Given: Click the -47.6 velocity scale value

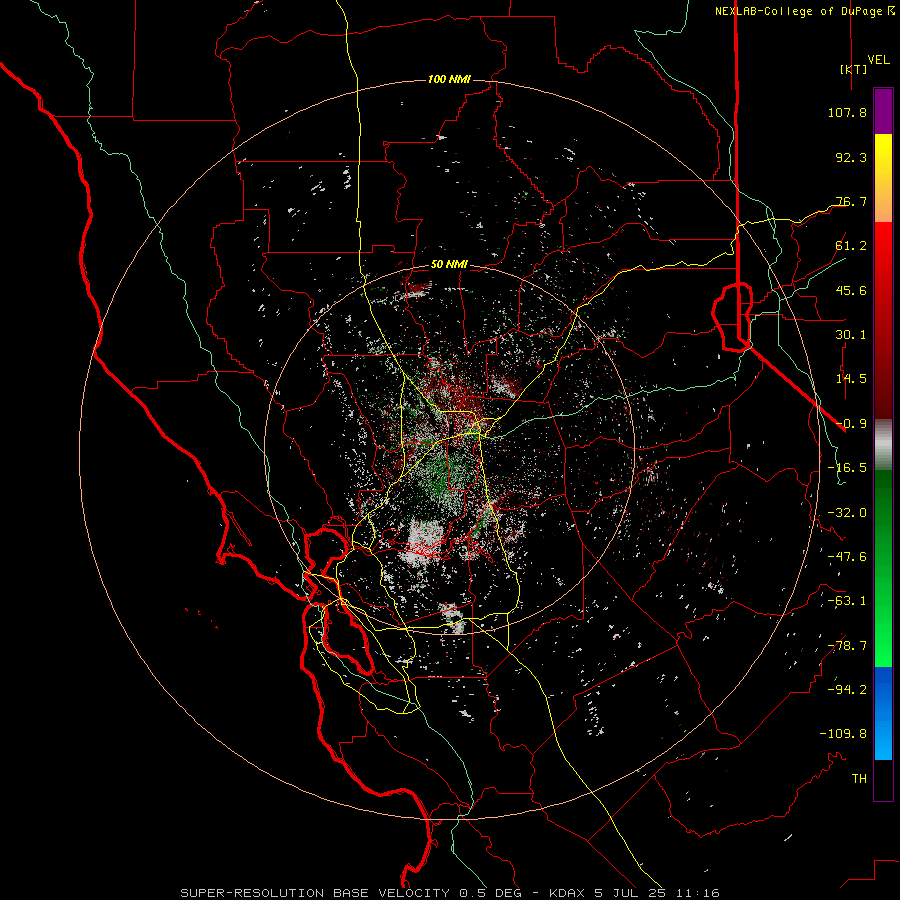Looking at the screenshot, I should pos(847,557).
